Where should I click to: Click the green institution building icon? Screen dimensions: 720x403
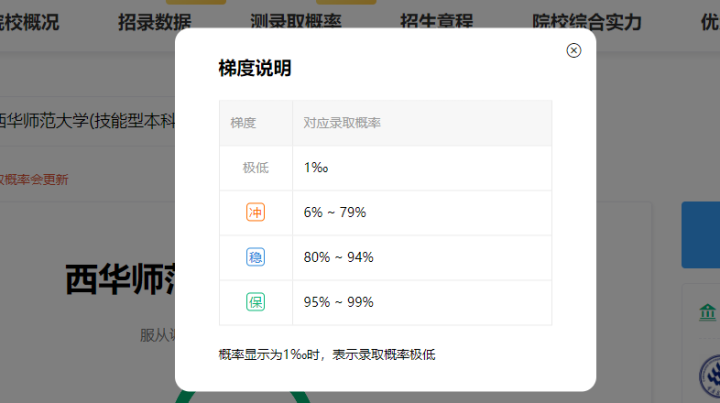(708, 312)
